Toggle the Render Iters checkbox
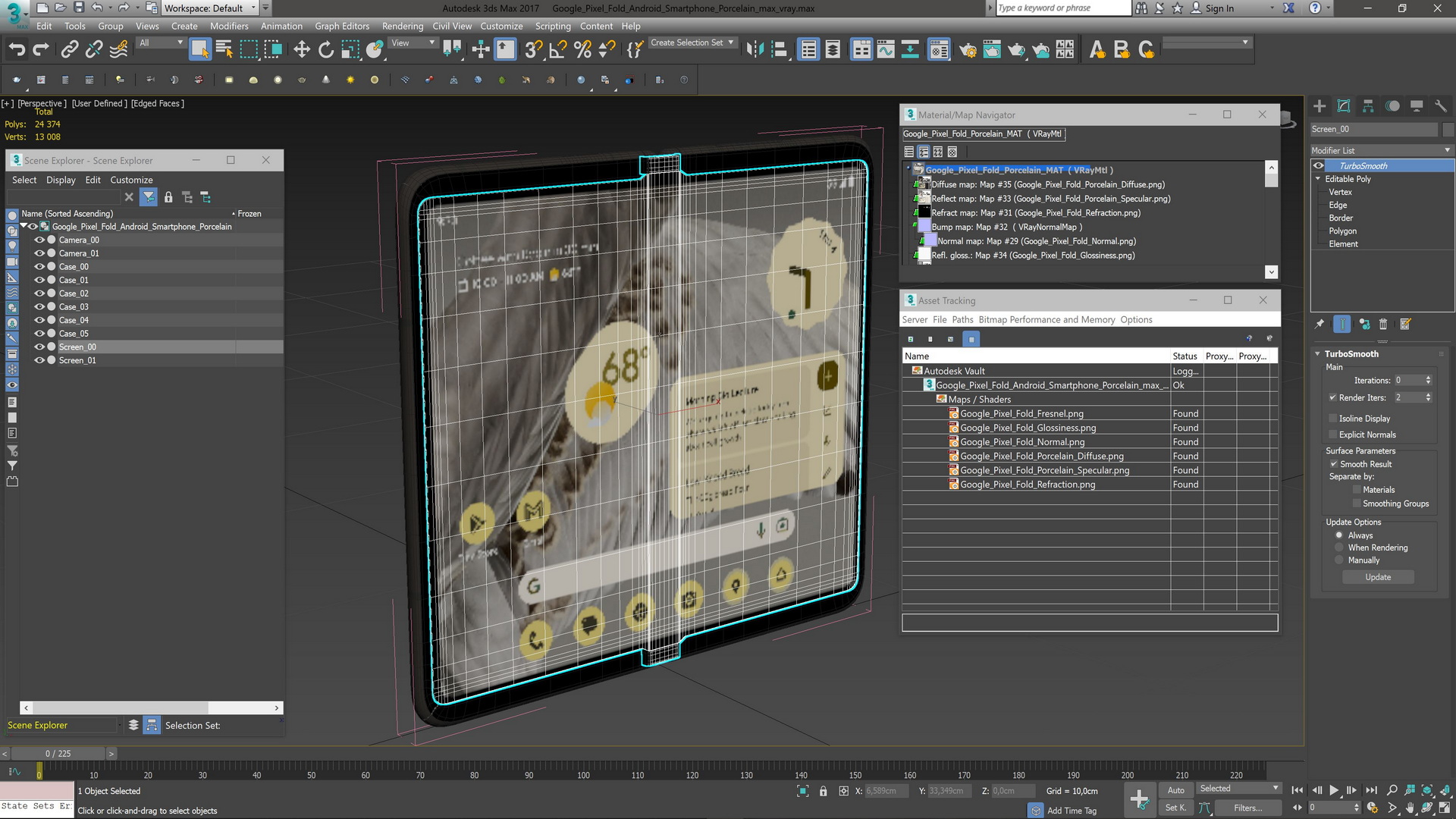 (1332, 397)
